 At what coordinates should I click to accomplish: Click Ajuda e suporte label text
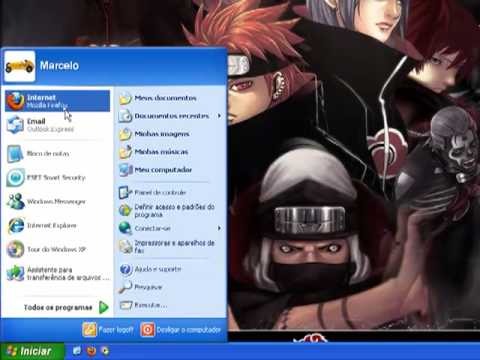pos(158,269)
